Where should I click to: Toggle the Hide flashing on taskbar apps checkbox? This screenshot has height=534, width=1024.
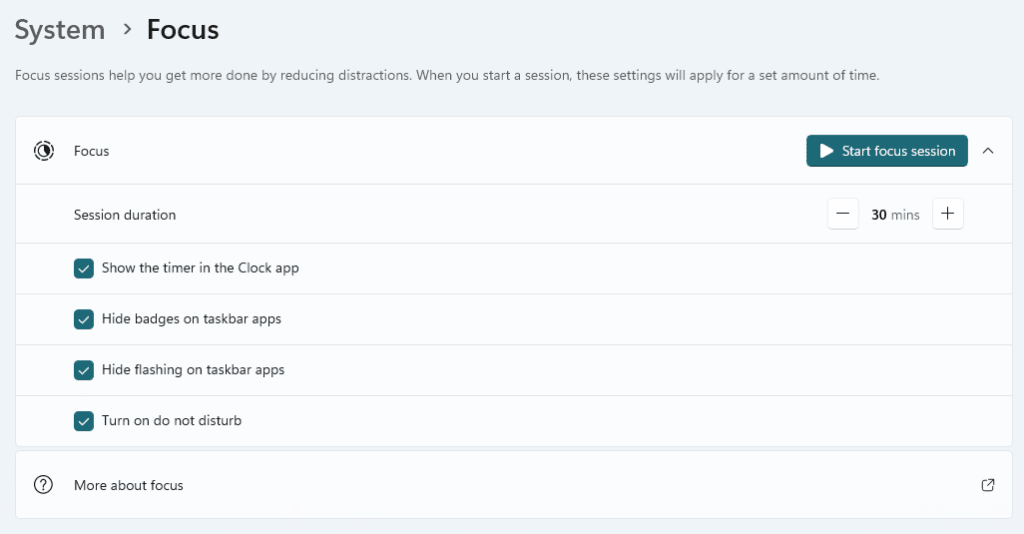pos(84,370)
